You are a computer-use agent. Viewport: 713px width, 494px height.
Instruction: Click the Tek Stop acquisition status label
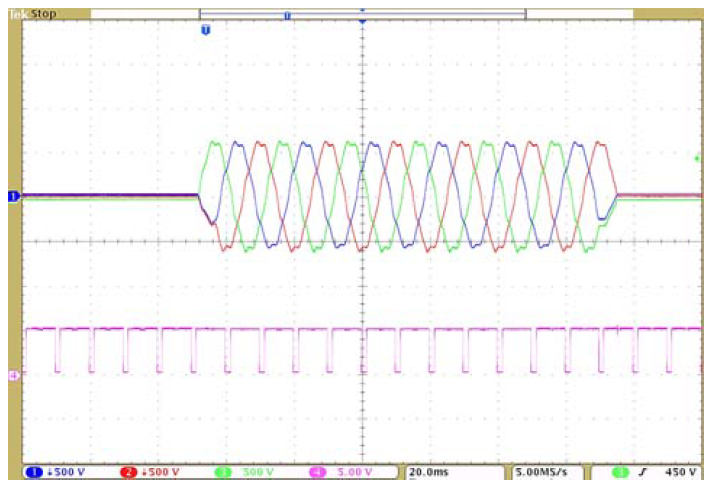tap(32, 15)
